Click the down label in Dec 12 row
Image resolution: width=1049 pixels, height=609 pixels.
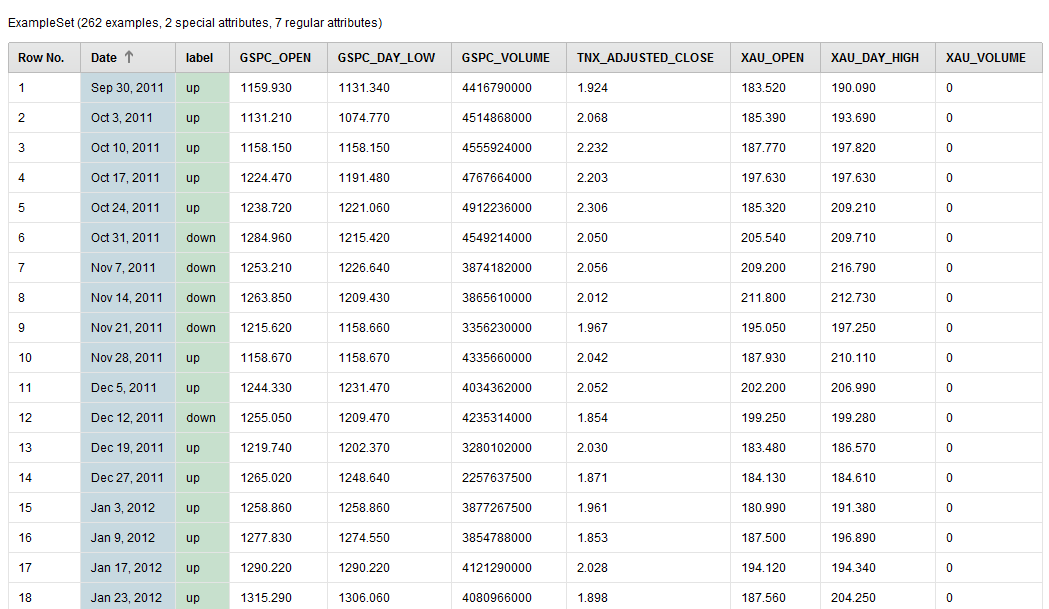click(x=201, y=418)
